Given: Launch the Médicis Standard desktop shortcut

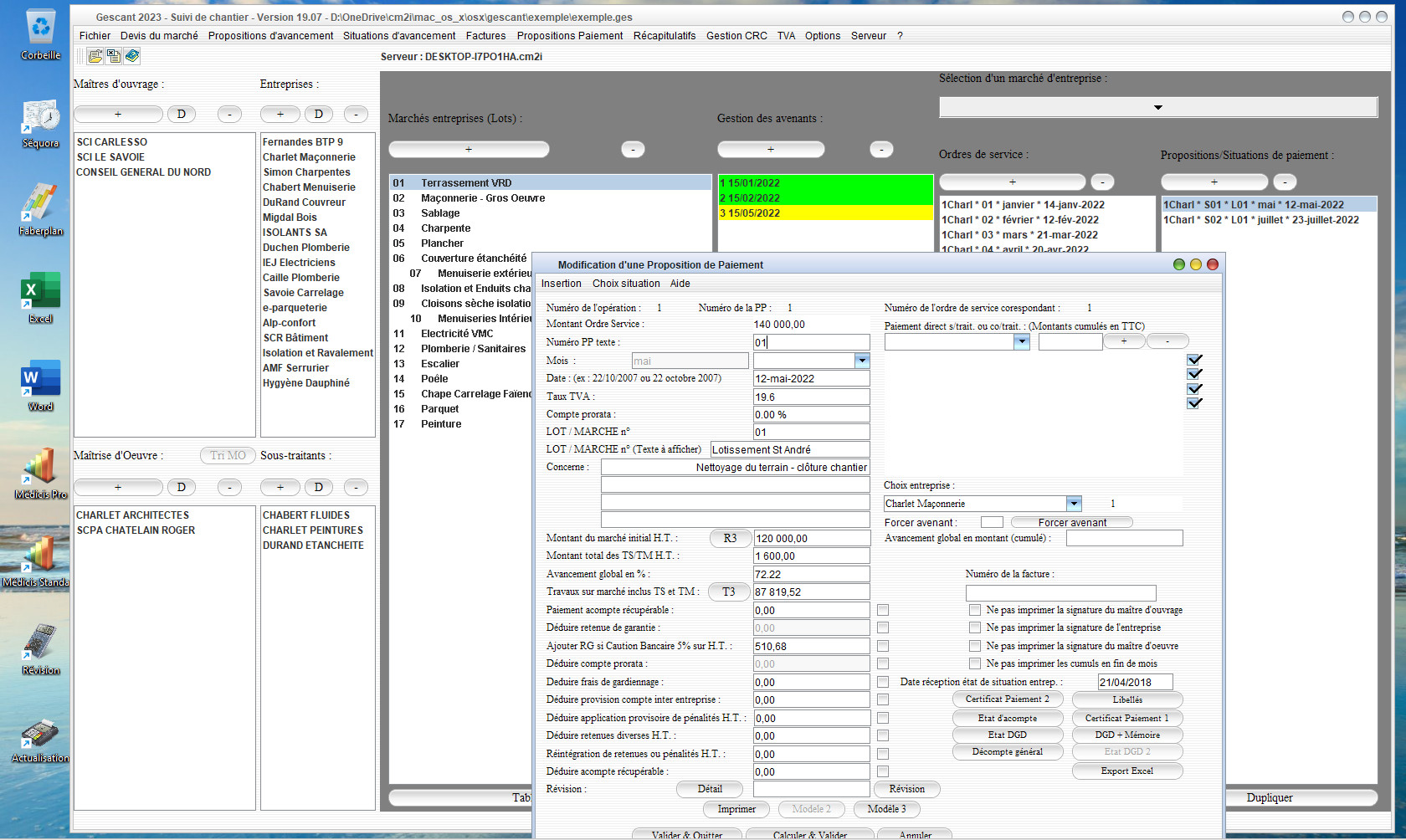Looking at the screenshot, I should 37,562.
